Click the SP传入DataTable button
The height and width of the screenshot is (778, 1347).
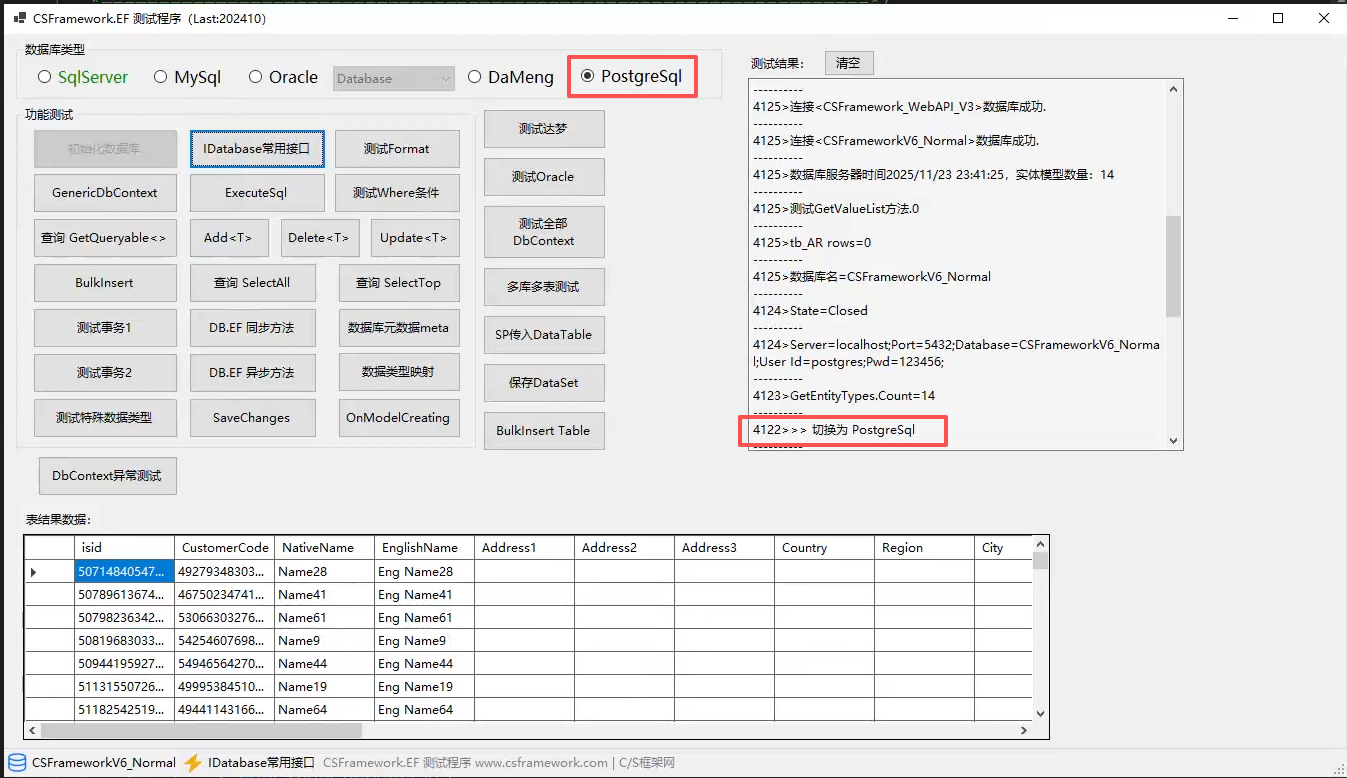coord(544,334)
